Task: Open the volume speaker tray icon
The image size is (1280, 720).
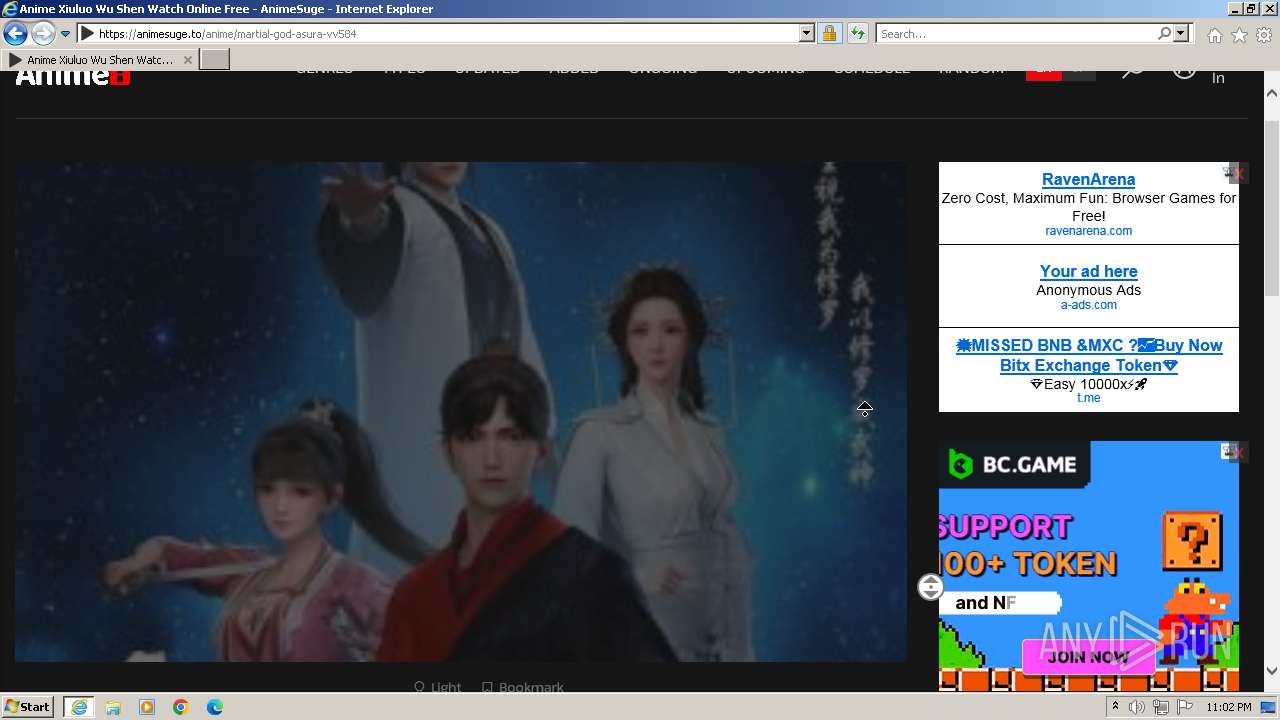Action: [1137, 707]
